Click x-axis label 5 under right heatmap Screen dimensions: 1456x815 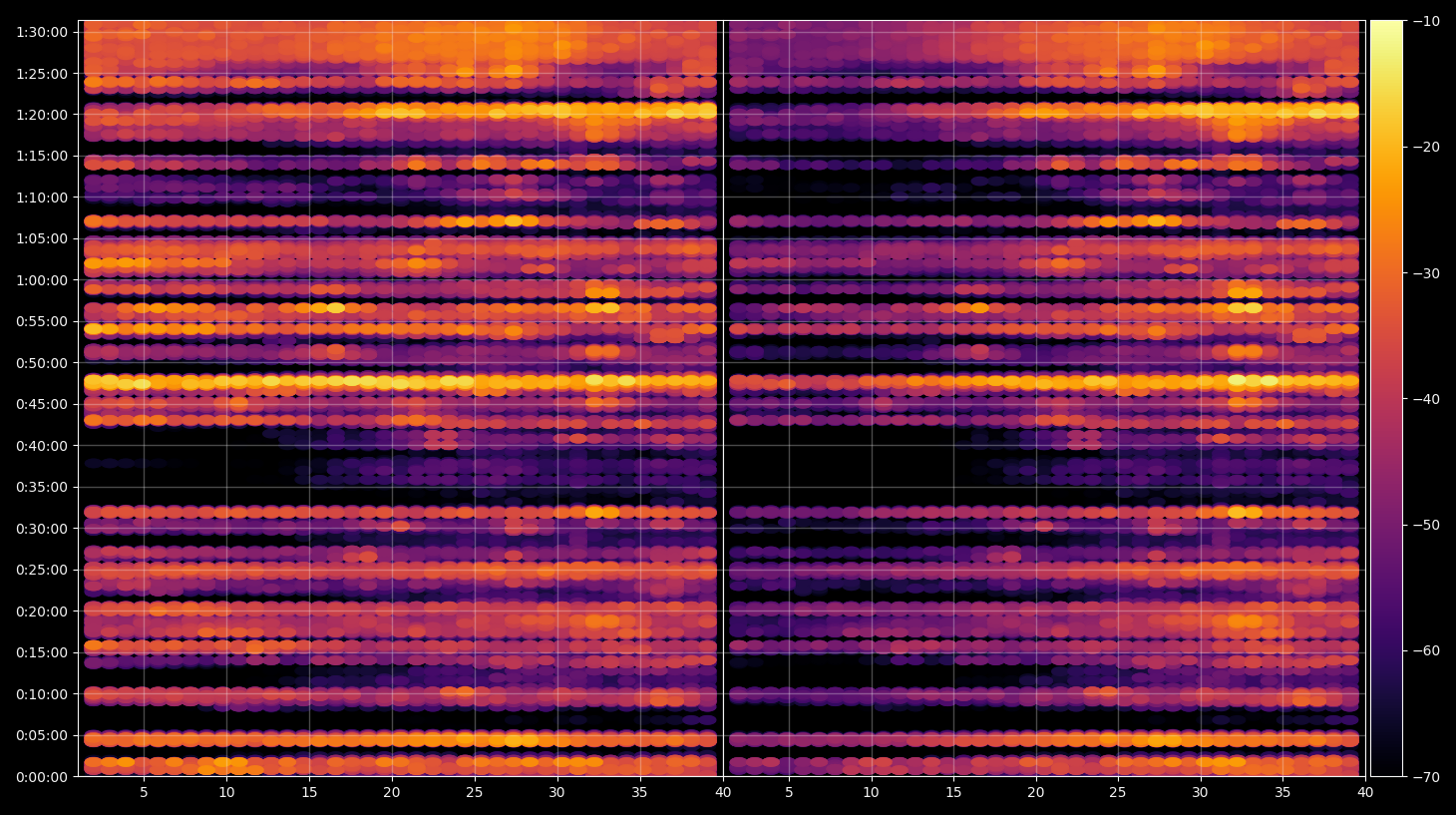click(x=788, y=793)
